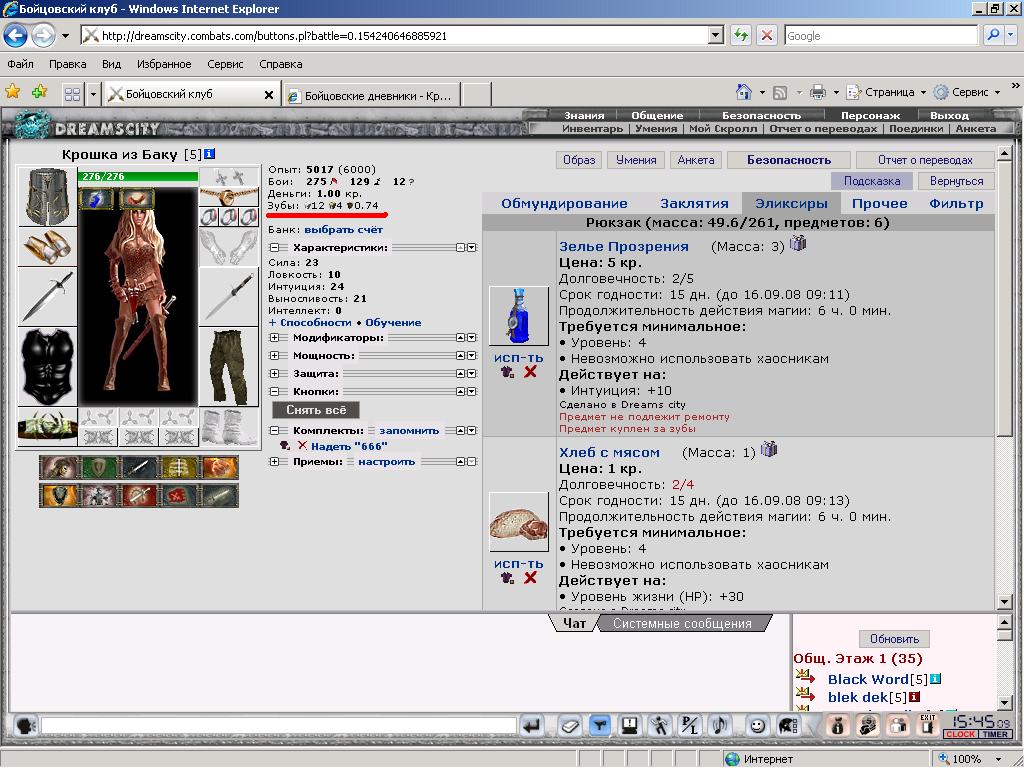Click the equipped belt slot
This screenshot has height=768, width=1024.
pyautogui.click(x=47, y=427)
